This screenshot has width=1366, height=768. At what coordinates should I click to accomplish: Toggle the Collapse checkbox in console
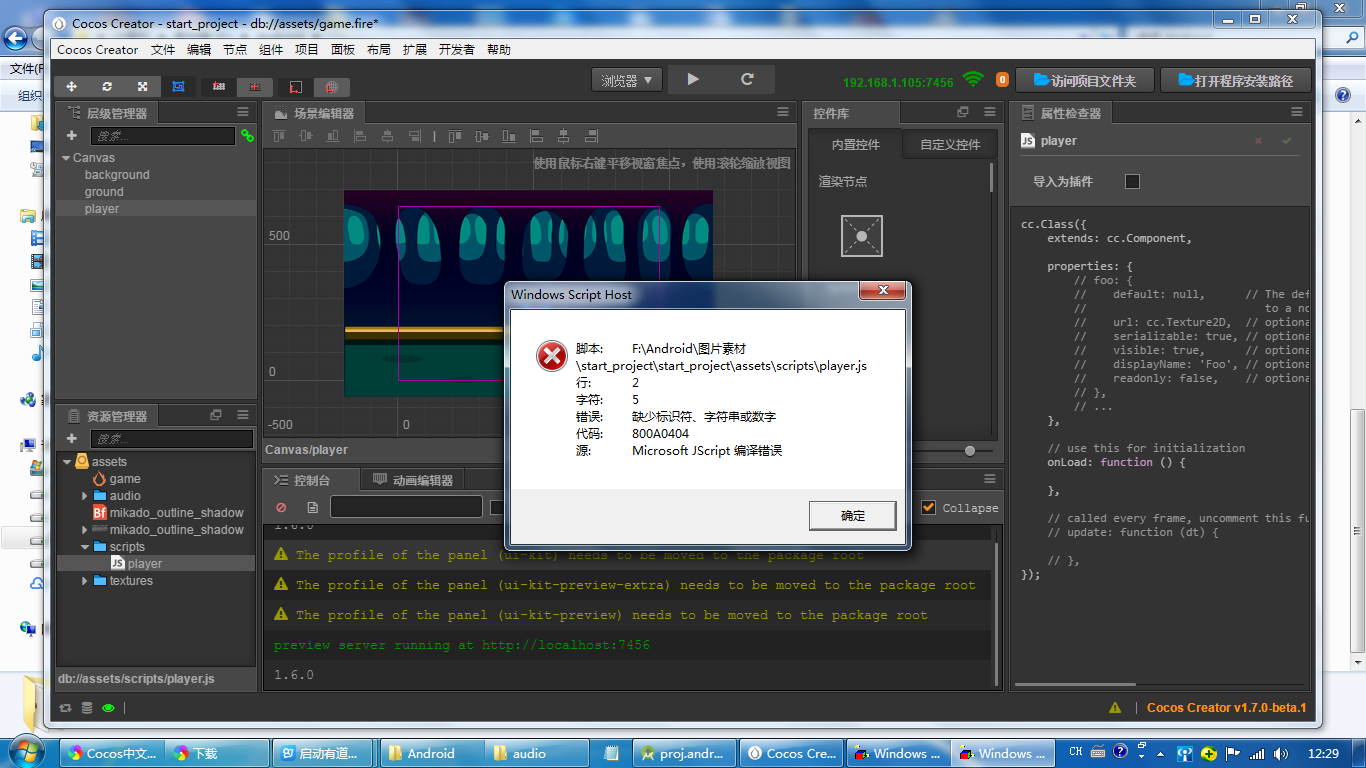[x=929, y=507]
